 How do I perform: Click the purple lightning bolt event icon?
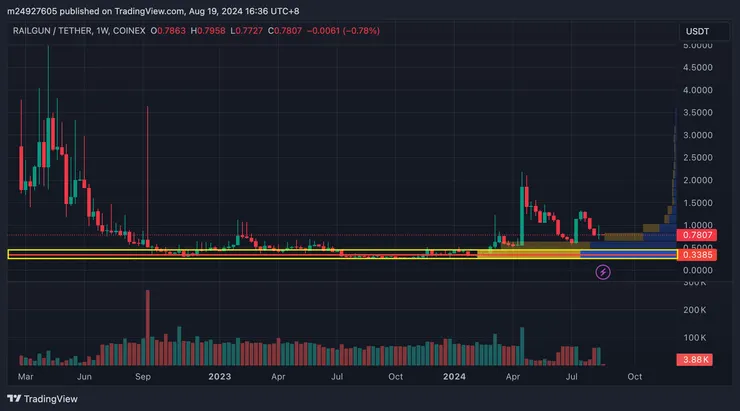[x=603, y=272]
